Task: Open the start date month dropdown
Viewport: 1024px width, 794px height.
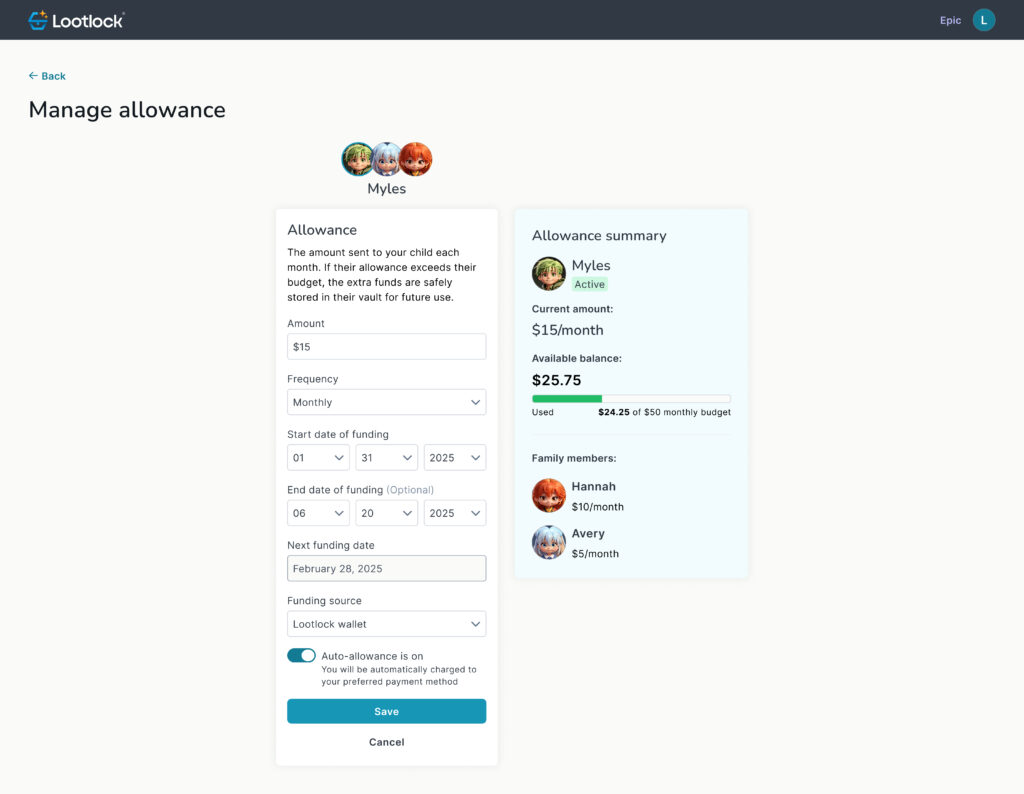Action: tap(318, 458)
